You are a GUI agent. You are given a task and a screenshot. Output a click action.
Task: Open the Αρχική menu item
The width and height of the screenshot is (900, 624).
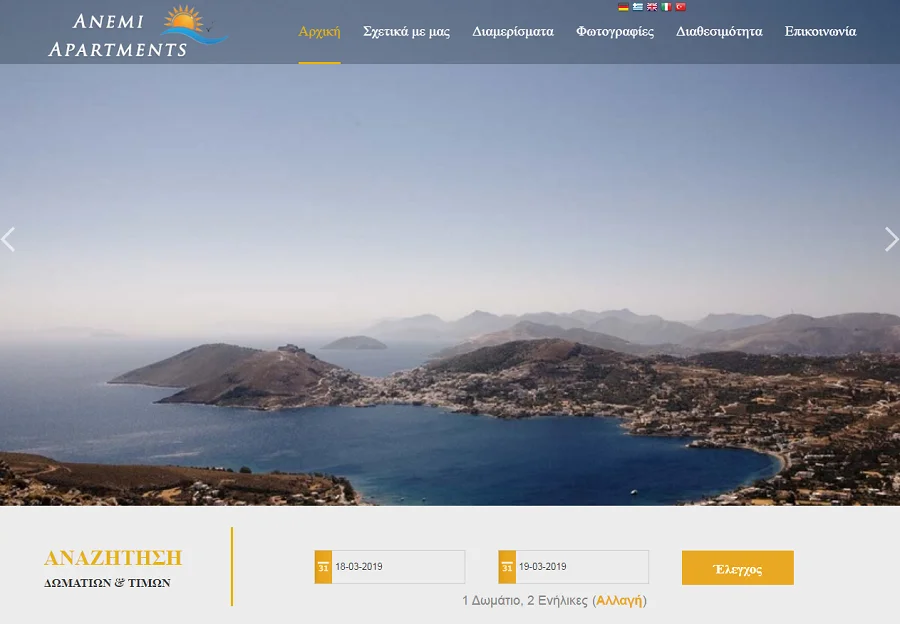click(x=319, y=32)
